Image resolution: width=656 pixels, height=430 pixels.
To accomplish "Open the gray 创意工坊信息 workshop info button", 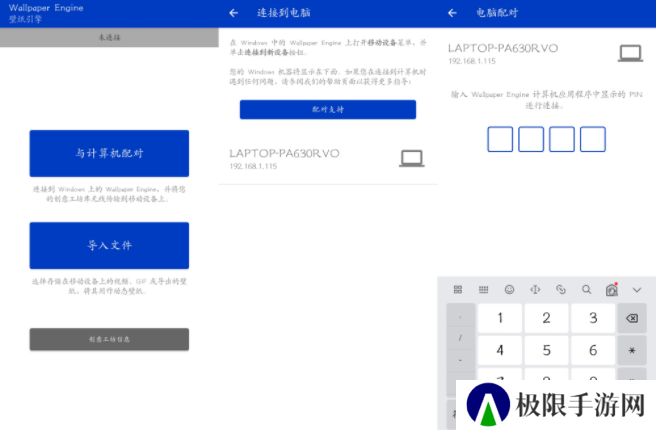I will (109, 339).
